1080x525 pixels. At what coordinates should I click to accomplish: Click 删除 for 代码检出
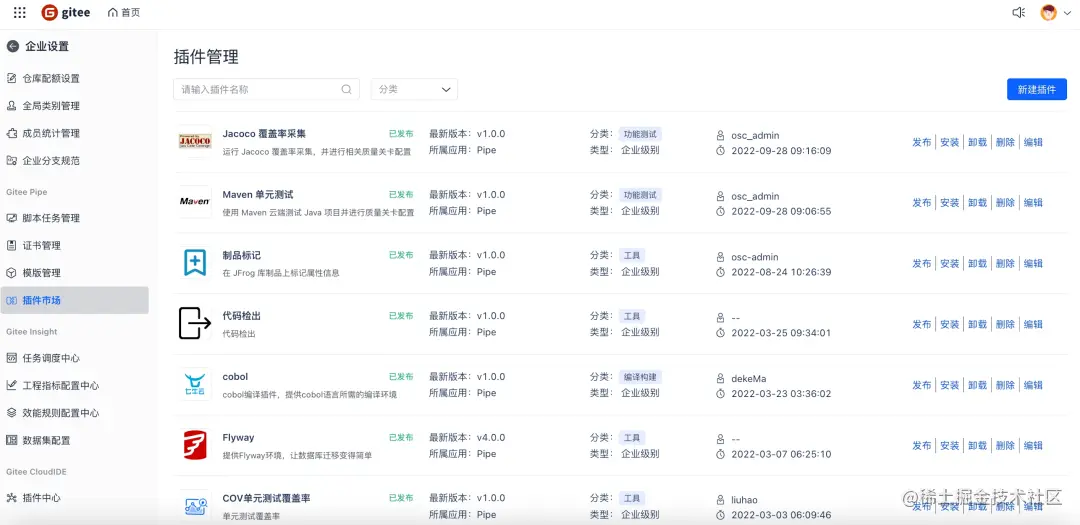point(1006,324)
